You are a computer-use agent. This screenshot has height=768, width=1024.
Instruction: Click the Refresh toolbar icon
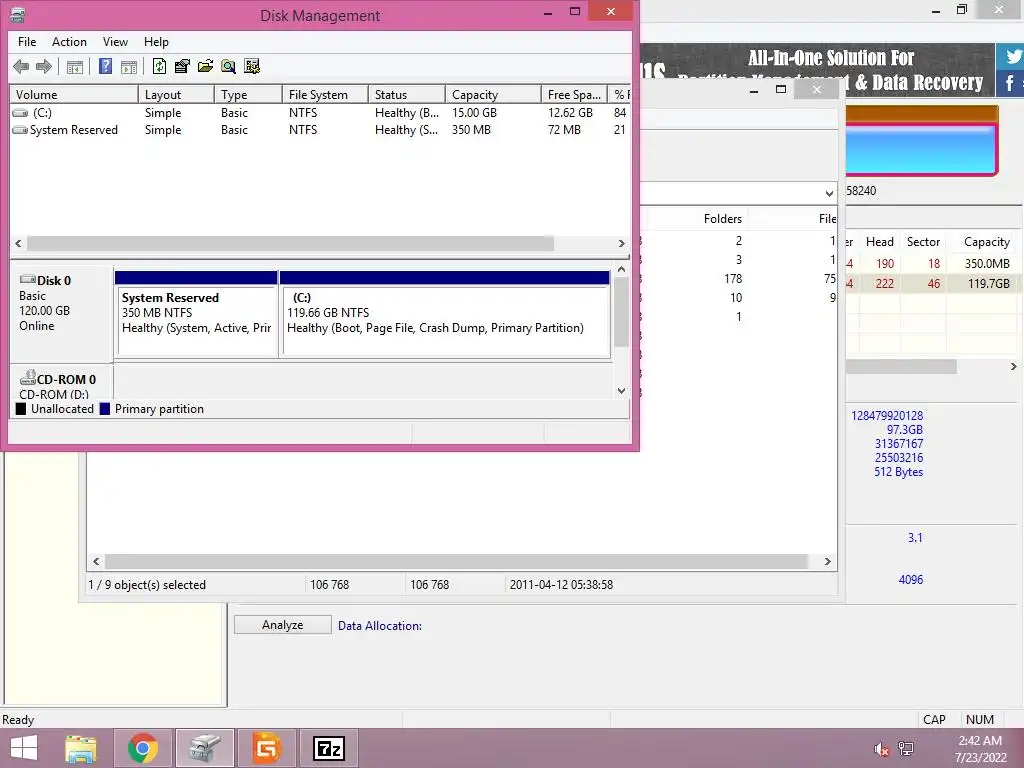(159, 66)
